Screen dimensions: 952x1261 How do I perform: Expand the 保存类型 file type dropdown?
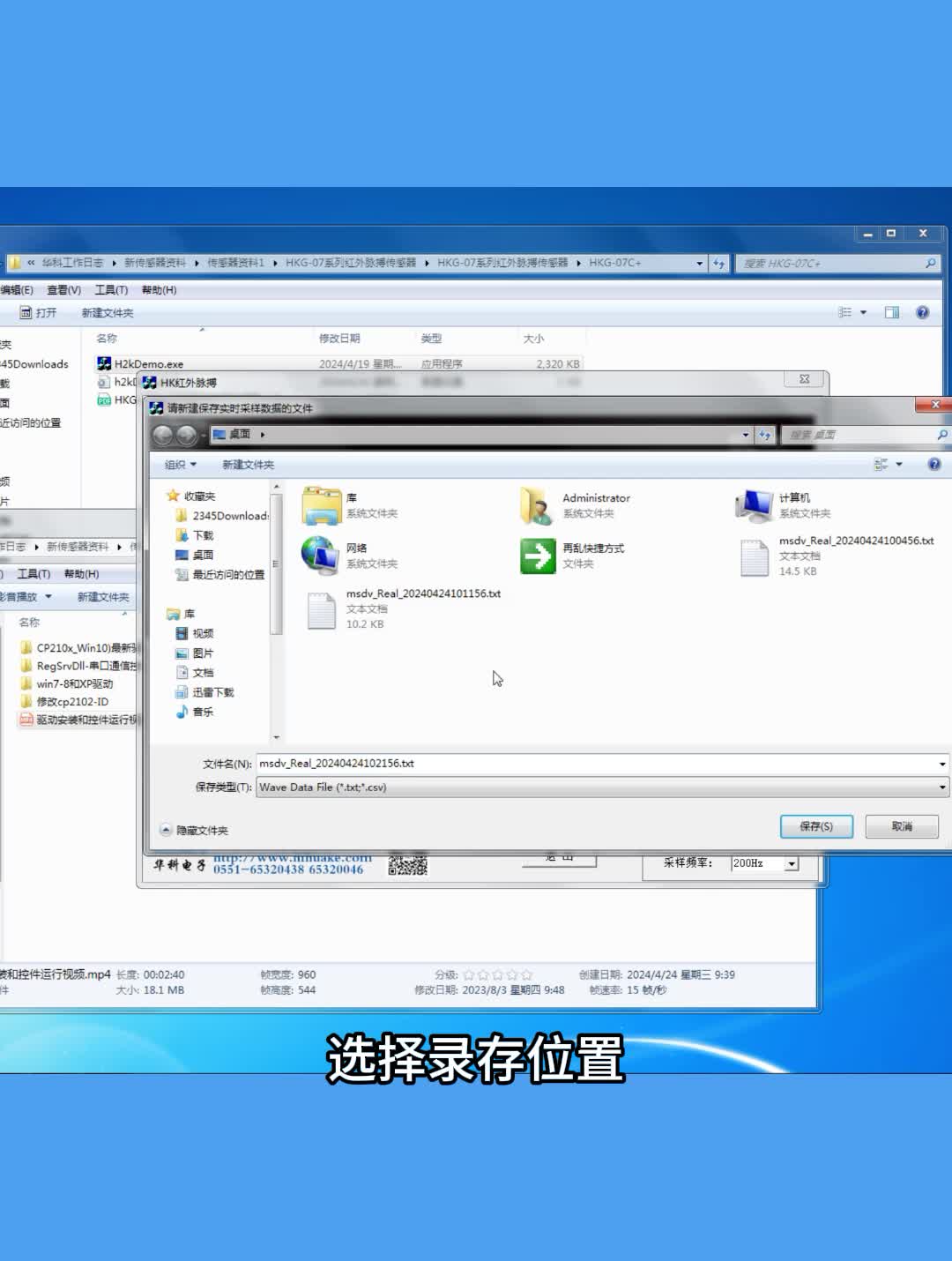click(941, 787)
